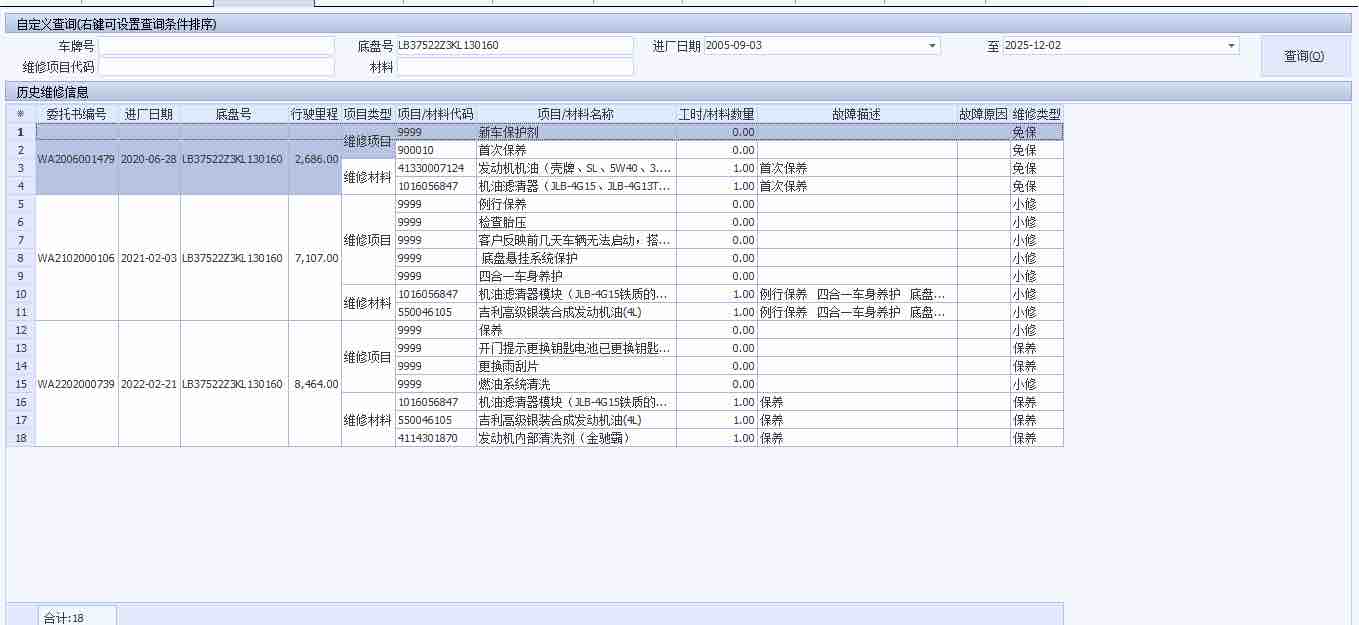The width and height of the screenshot is (1359, 625).
Task: Select row header number 18
Action: (20, 438)
